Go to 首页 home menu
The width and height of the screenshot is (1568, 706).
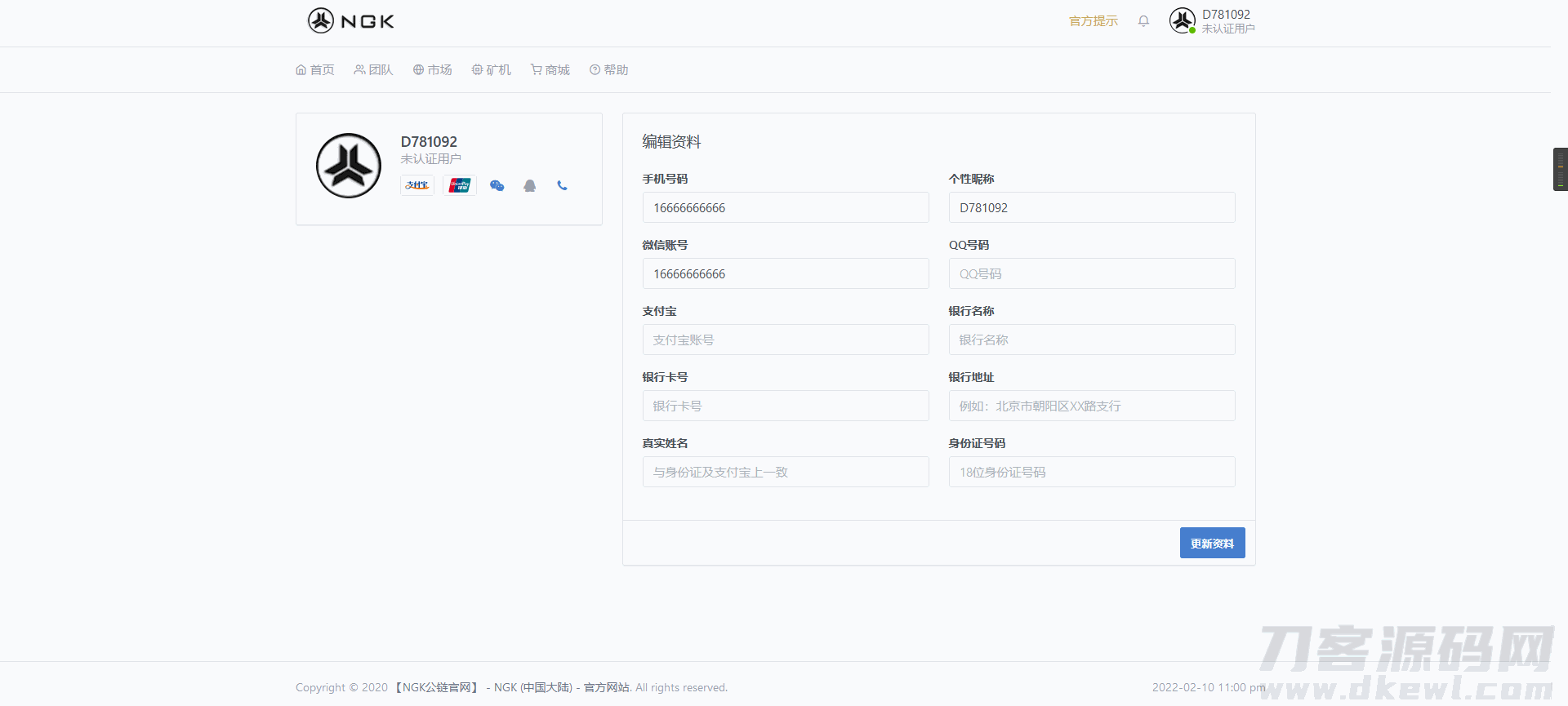point(315,70)
